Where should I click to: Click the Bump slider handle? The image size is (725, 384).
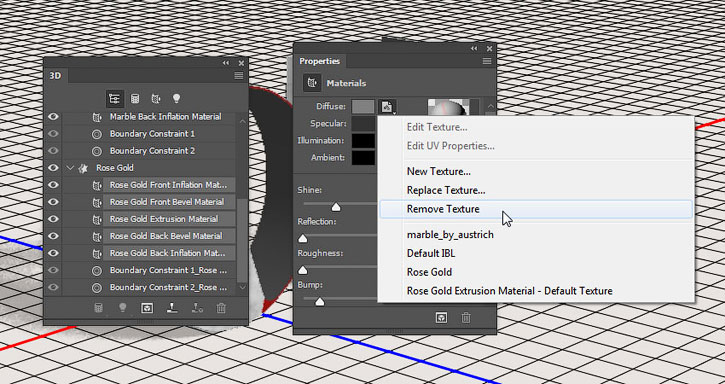tap(319, 302)
